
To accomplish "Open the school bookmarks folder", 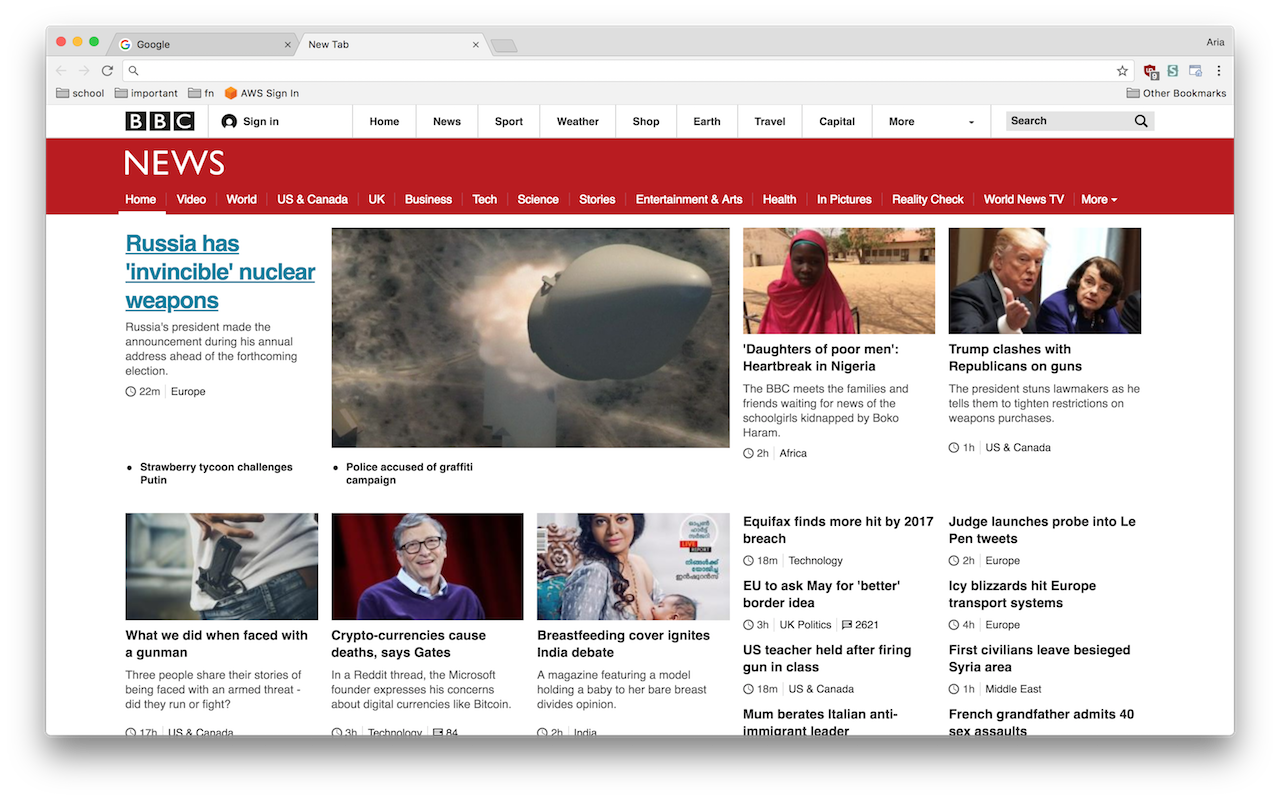I will pyautogui.click(x=80, y=93).
